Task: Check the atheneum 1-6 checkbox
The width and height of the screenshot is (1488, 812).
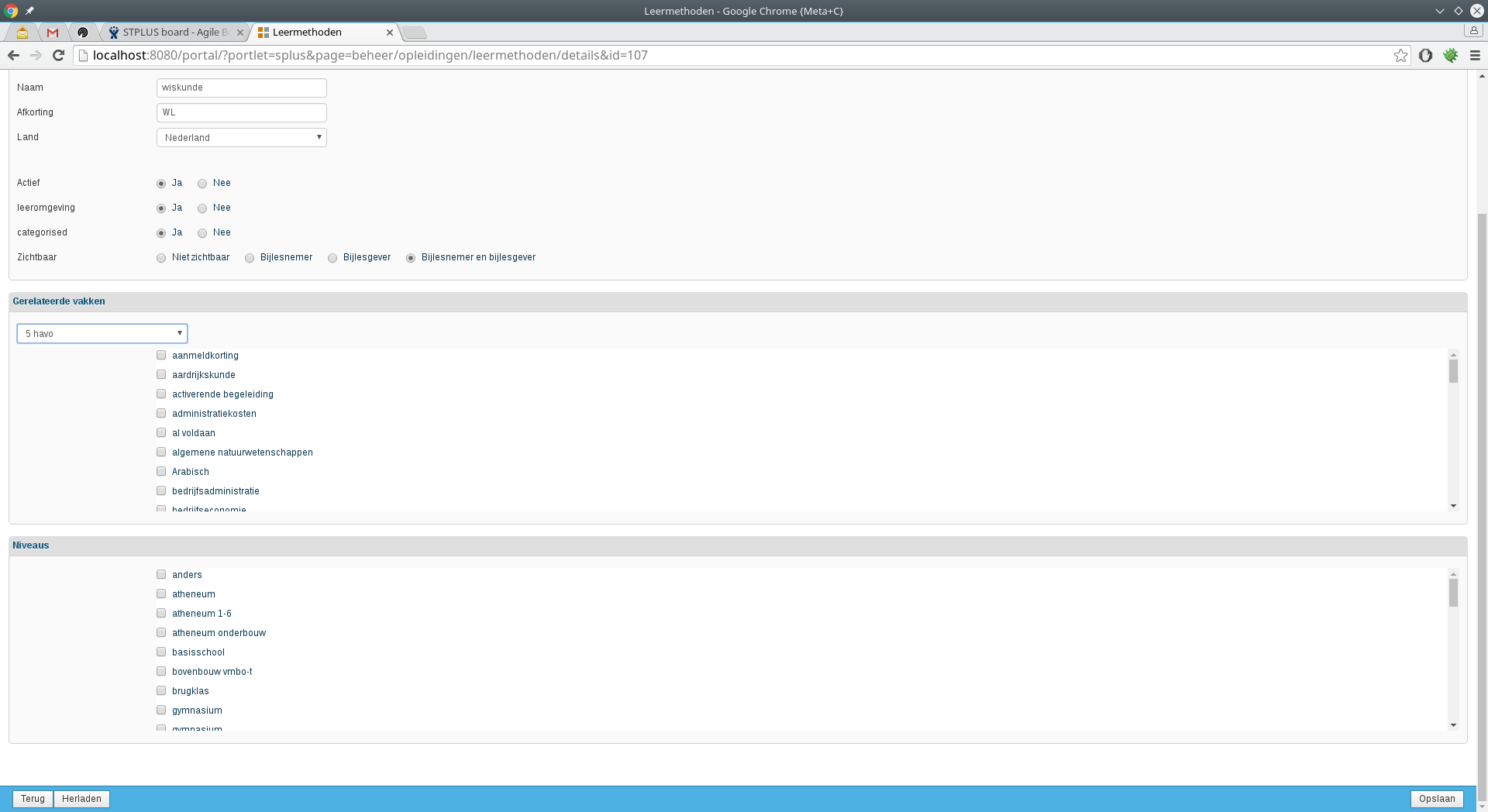Action: coord(161,613)
